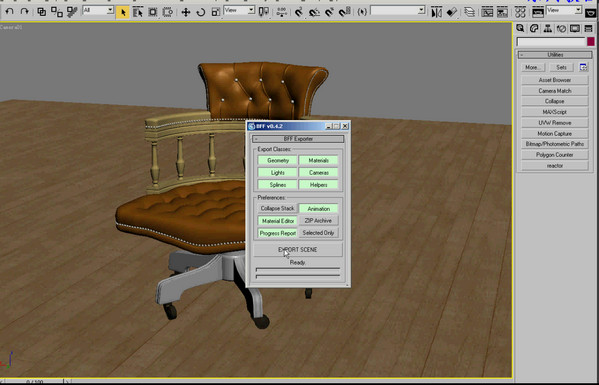Viewport: 599px width, 385px height.
Task: Open the reference coordinate View dropdown
Action: 239,10
